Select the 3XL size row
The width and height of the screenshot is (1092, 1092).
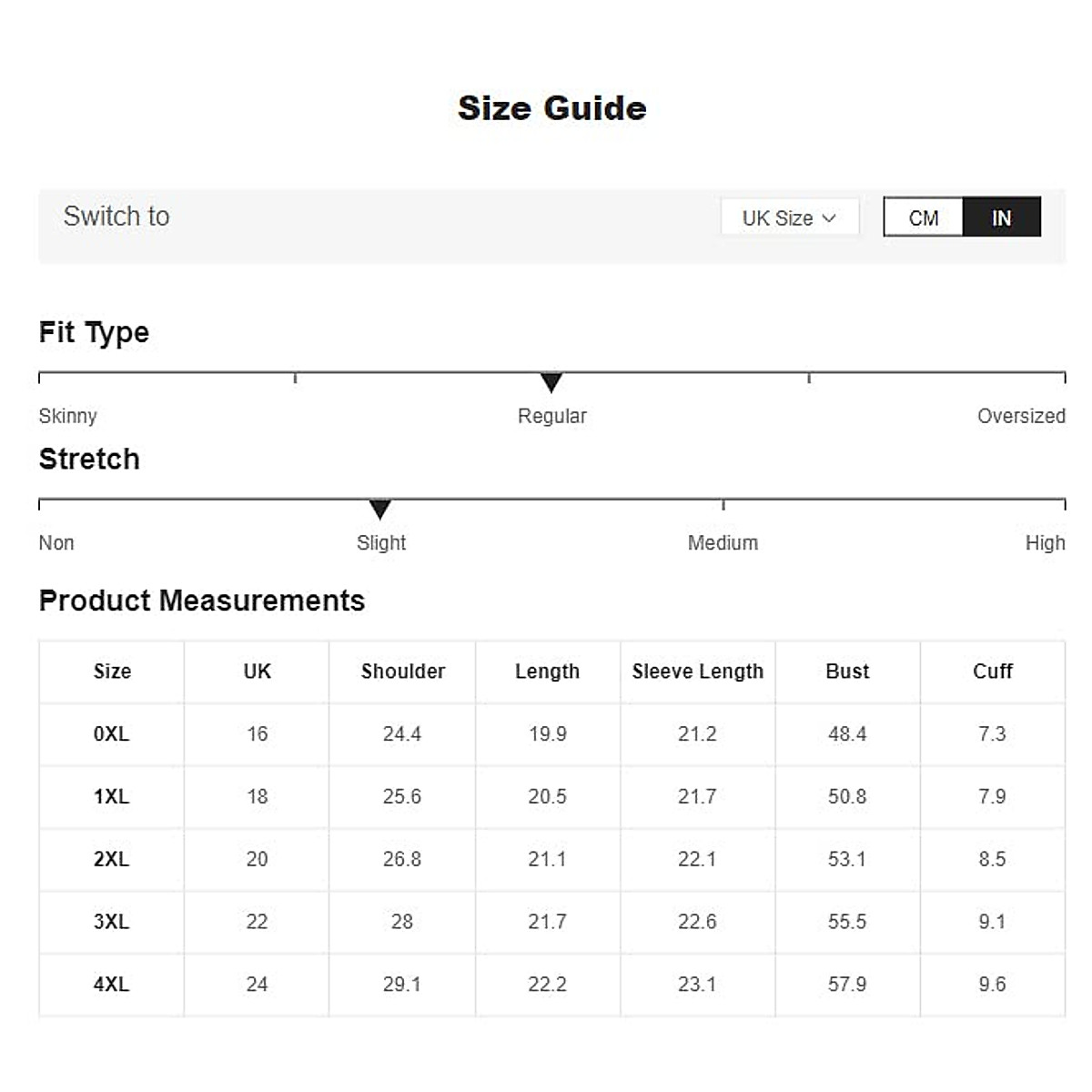coord(111,921)
